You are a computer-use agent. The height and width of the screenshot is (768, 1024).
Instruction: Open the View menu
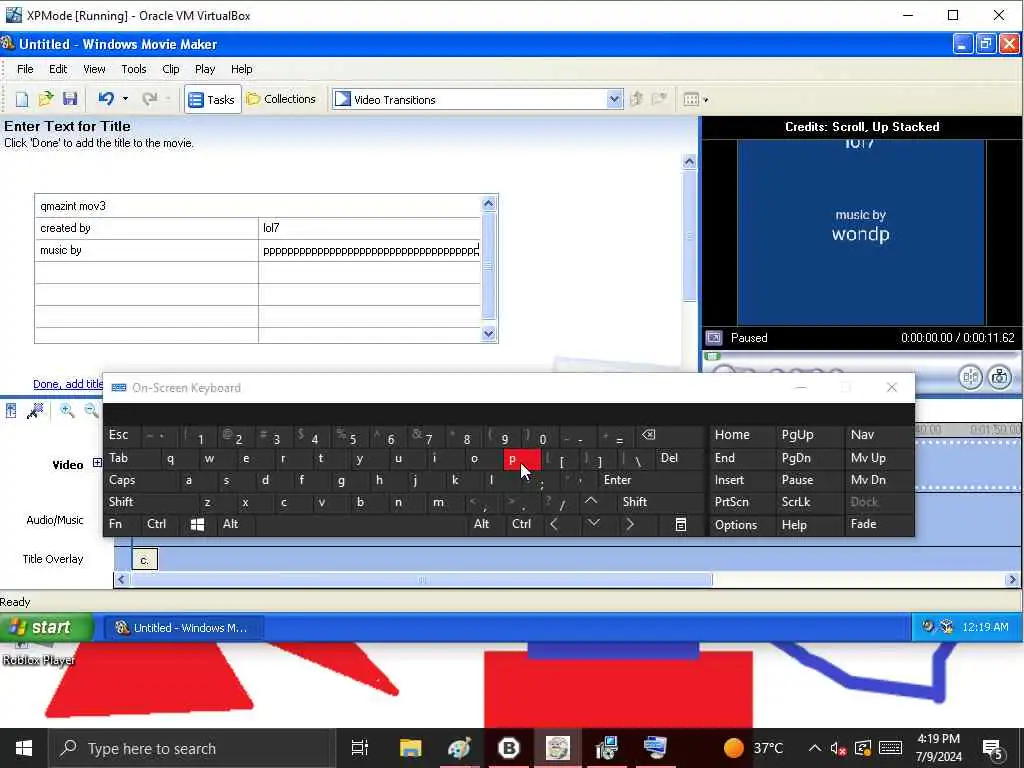94,69
